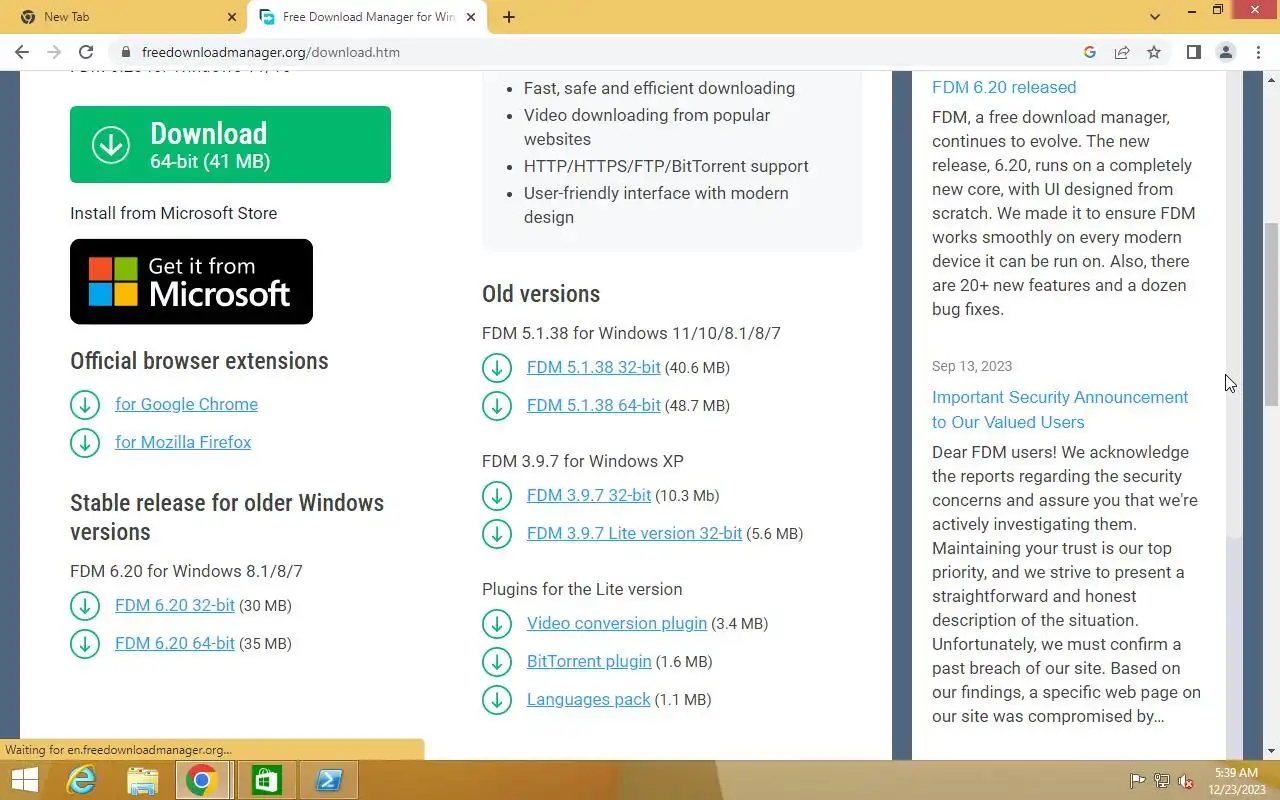Screen dimensions: 1280x800
Task: Click download icon beside Video conversion plugin
Action: click(x=497, y=624)
